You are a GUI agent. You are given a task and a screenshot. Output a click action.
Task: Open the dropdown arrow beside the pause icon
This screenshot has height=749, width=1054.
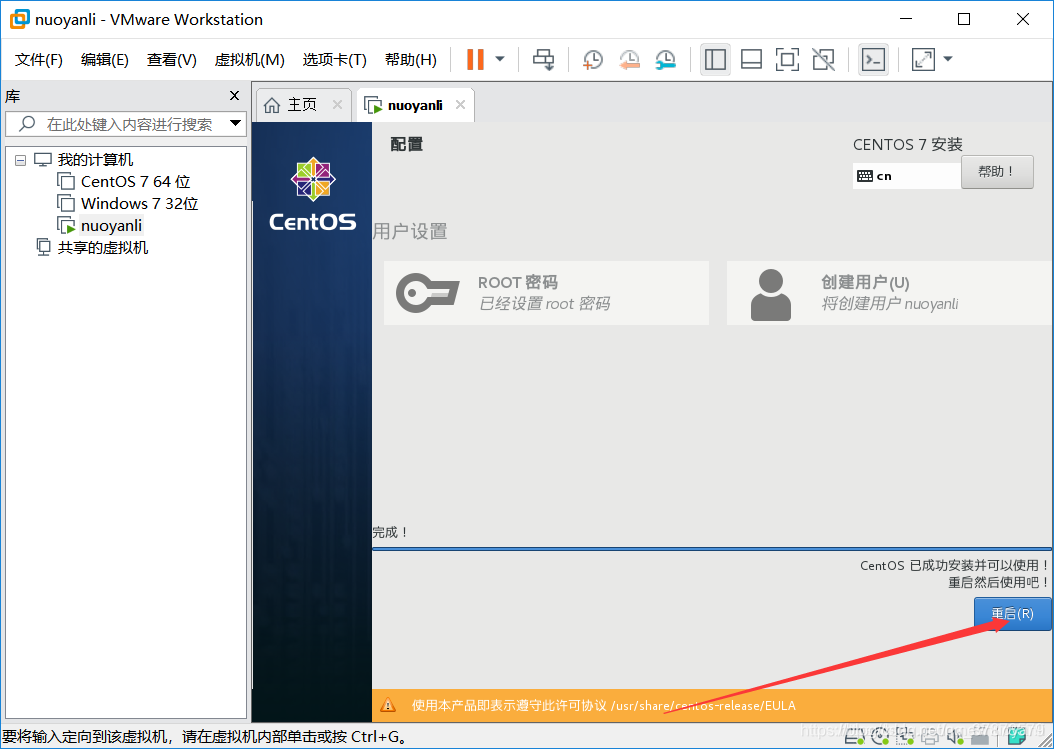click(x=500, y=59)
